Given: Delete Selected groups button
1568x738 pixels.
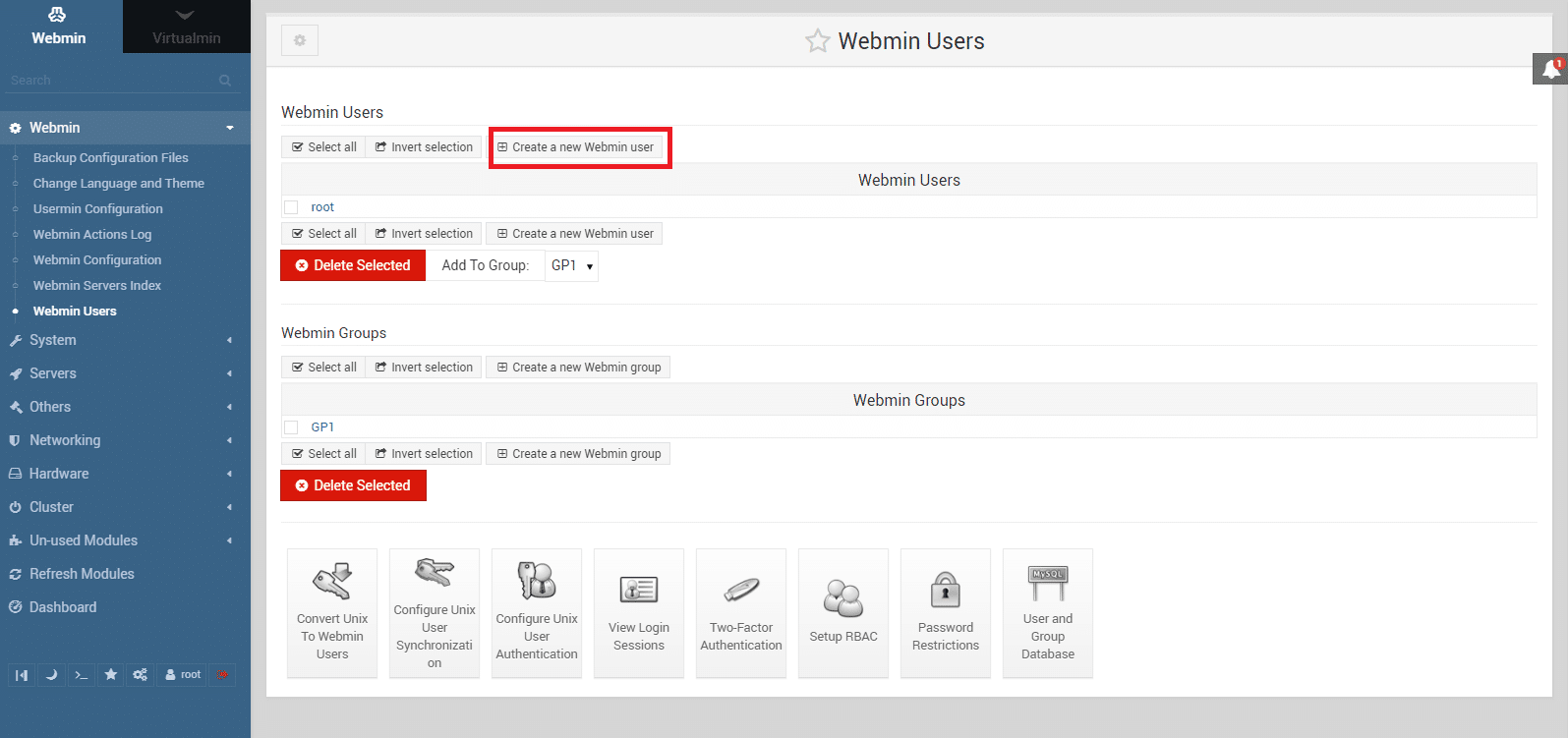Looking at the screenshot, I should click(353, 485).
